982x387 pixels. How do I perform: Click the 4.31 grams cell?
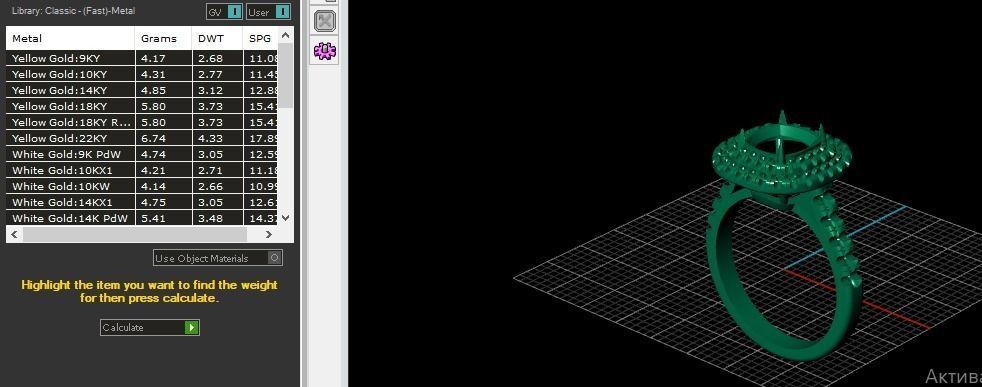click(163, 74)
